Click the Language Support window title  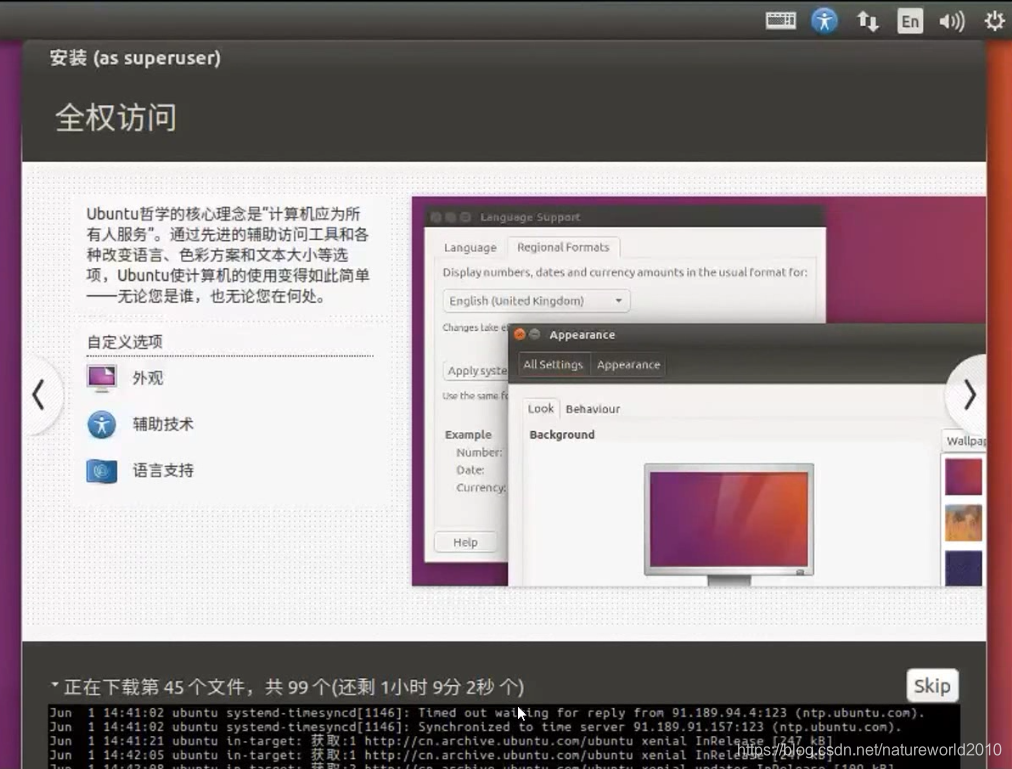click(530, 218)
